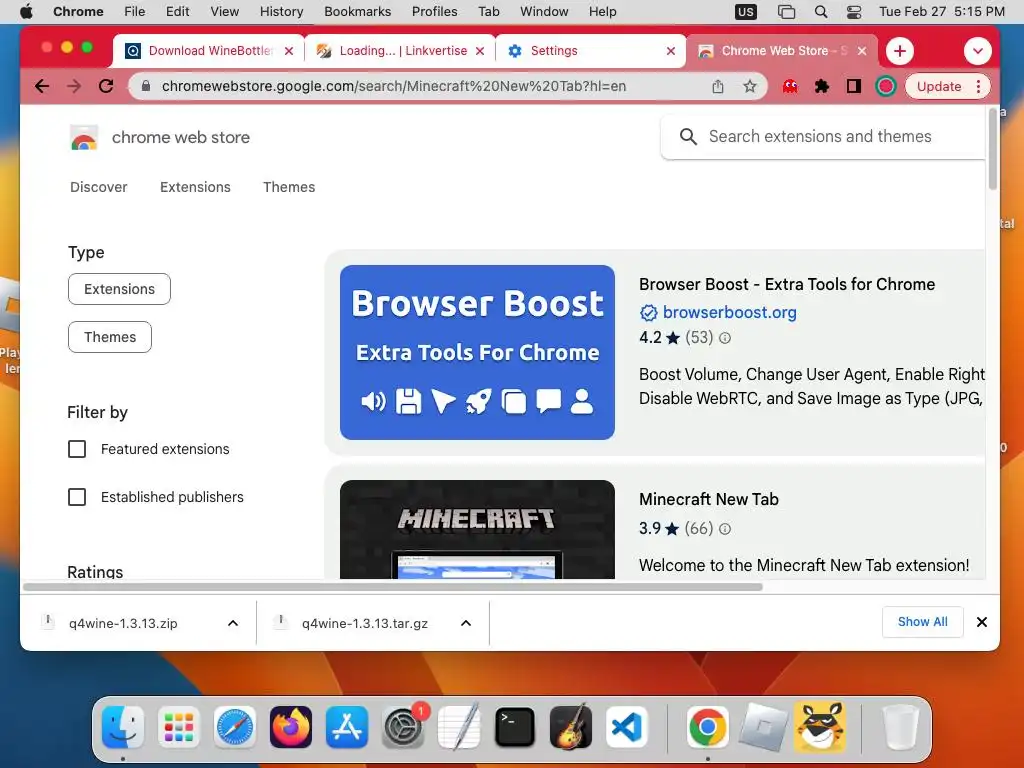Check the Featured extensions checkbox

[77, 449]
